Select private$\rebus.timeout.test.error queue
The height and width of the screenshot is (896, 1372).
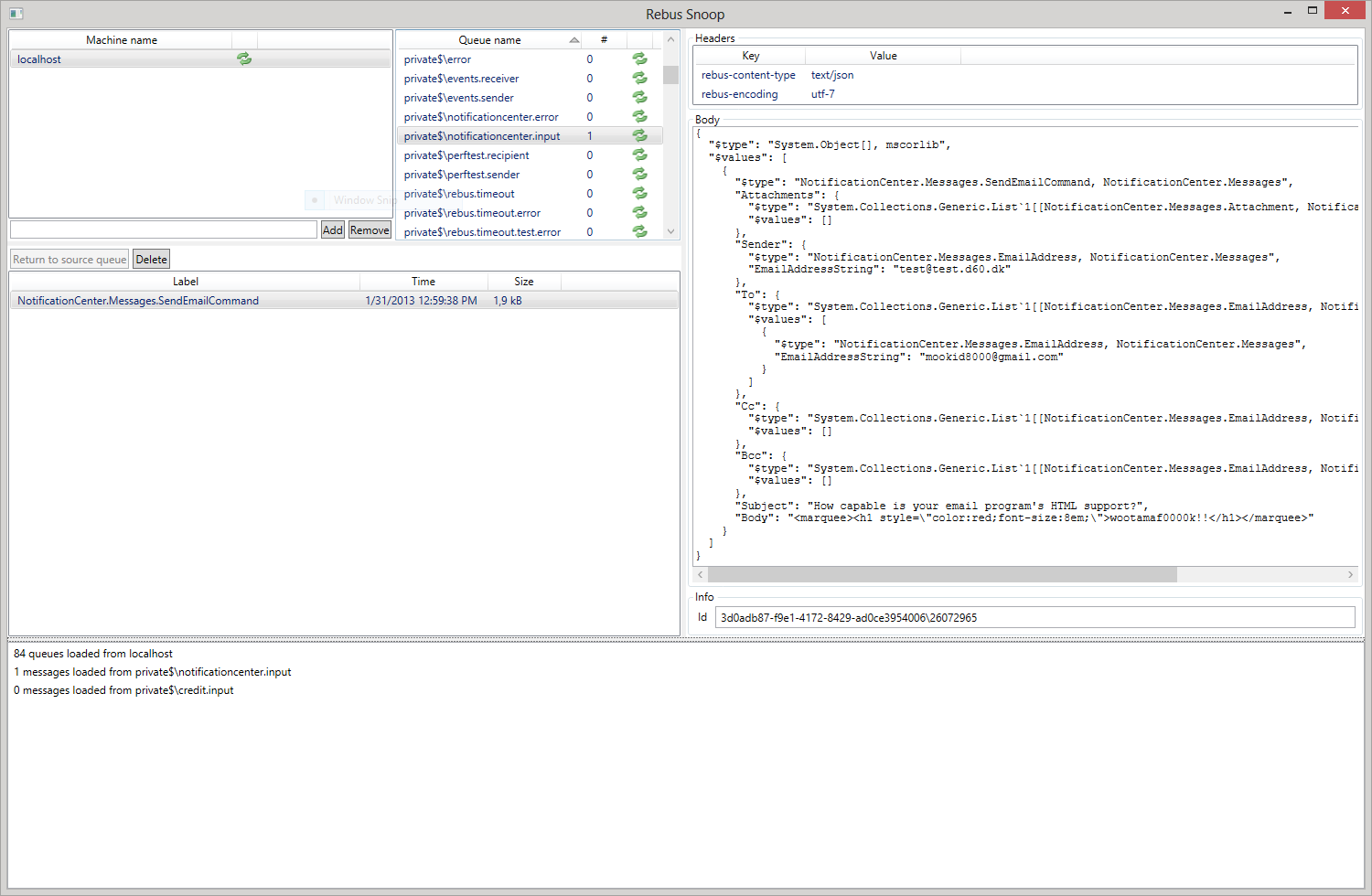tap(530, 231)
